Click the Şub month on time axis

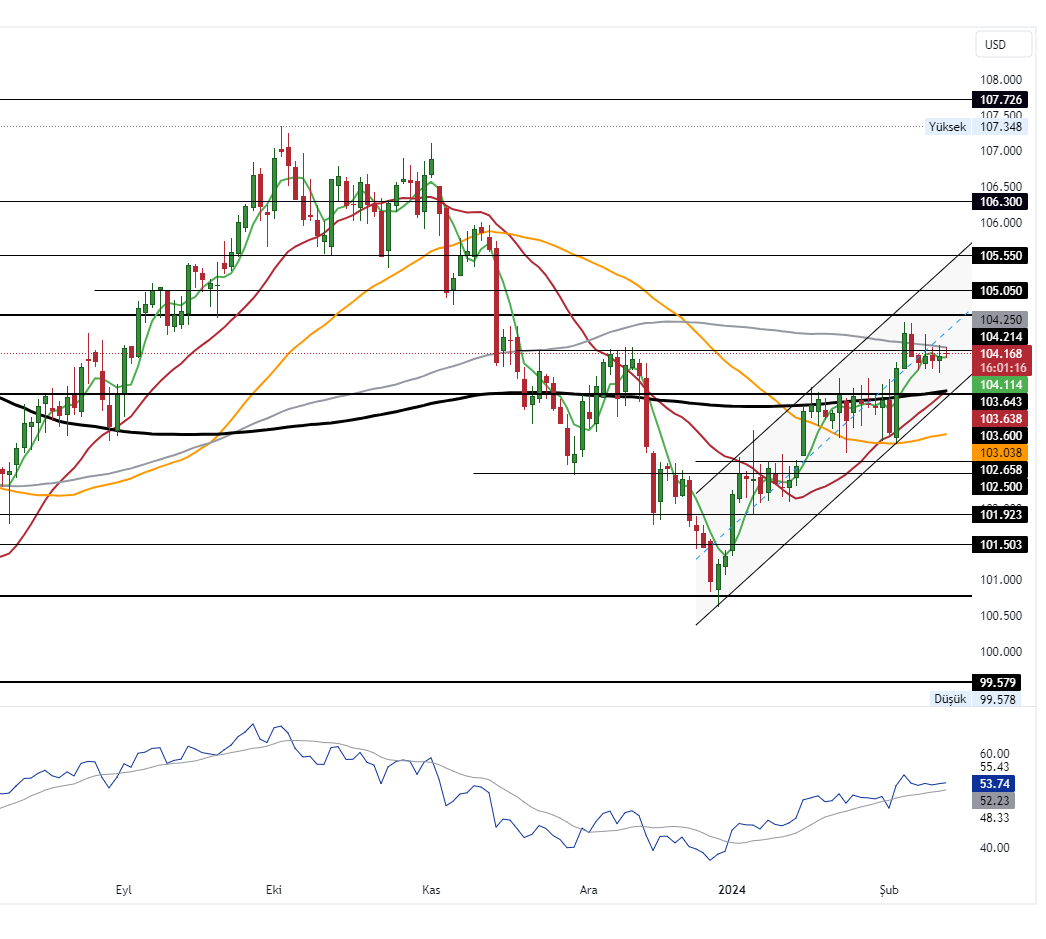coord(889,890)
